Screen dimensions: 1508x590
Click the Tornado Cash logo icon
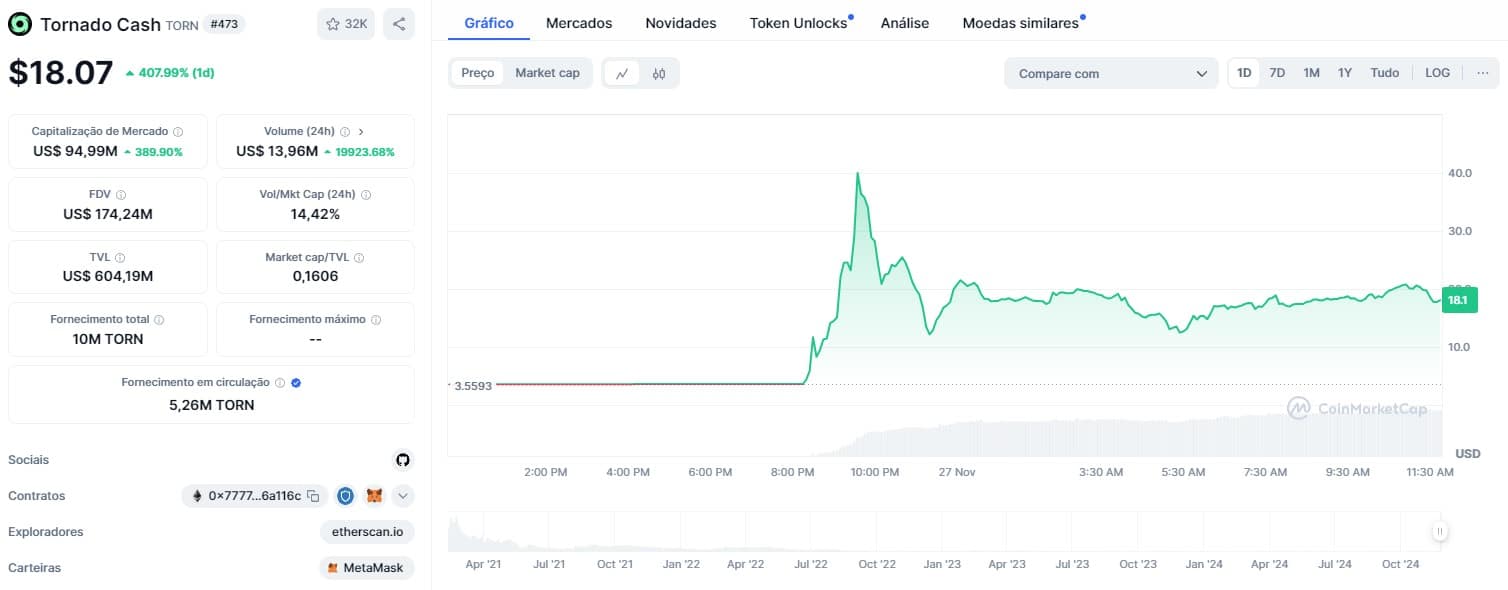tap(20, 24)
